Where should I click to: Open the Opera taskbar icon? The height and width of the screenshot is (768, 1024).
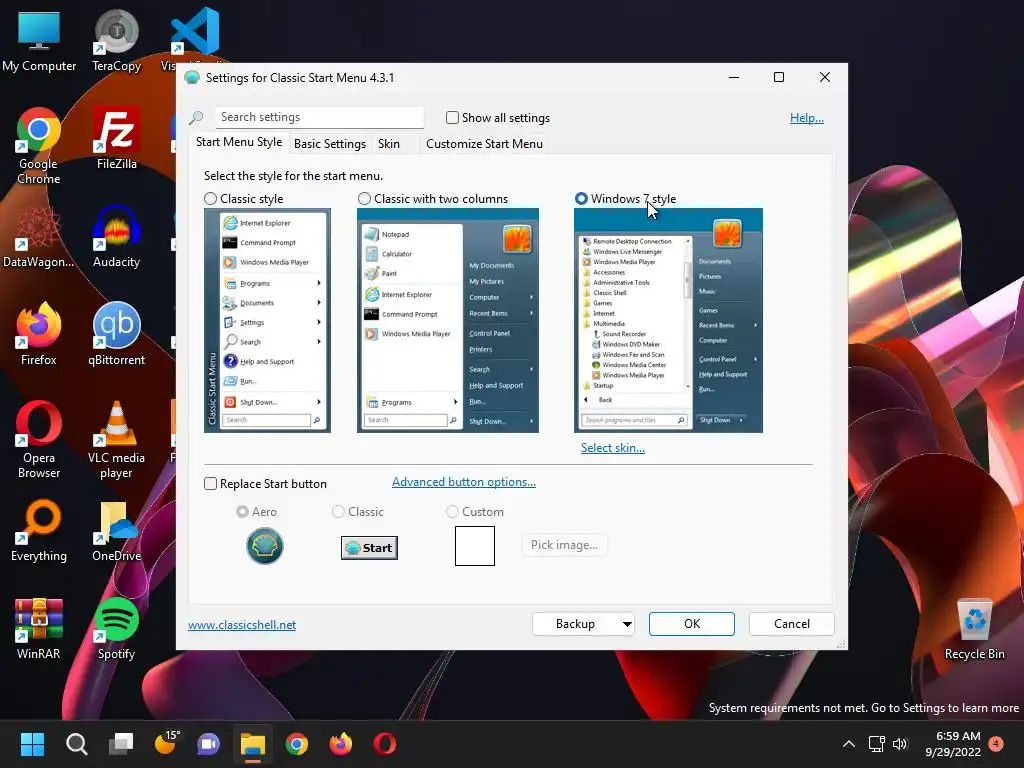[385, 744]
